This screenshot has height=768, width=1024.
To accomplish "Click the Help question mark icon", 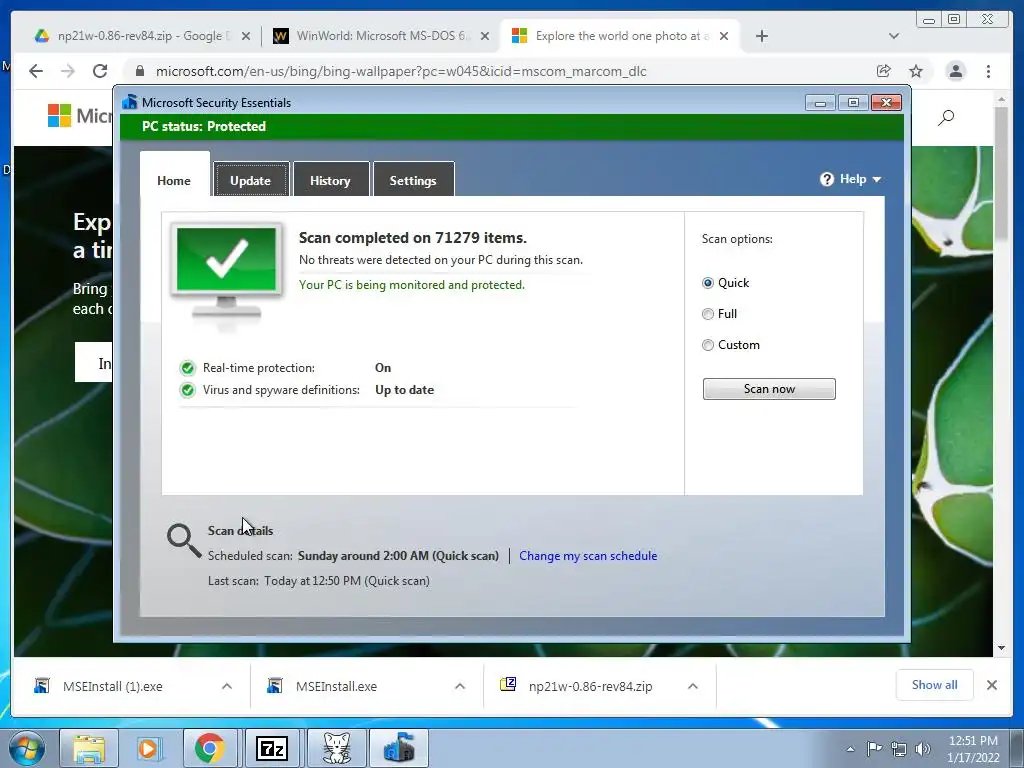I will point(827,179).
